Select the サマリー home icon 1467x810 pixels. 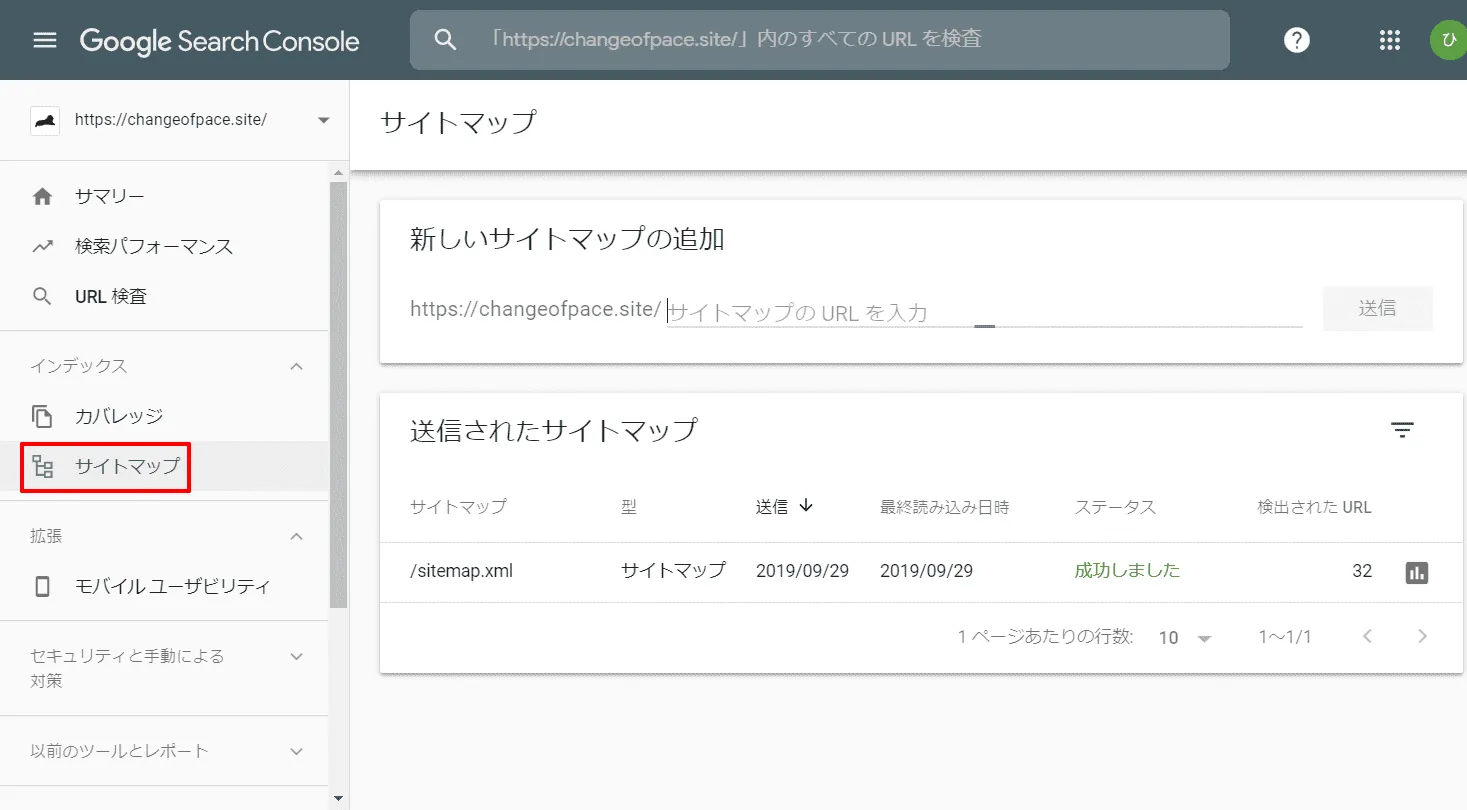click(42, 195)
